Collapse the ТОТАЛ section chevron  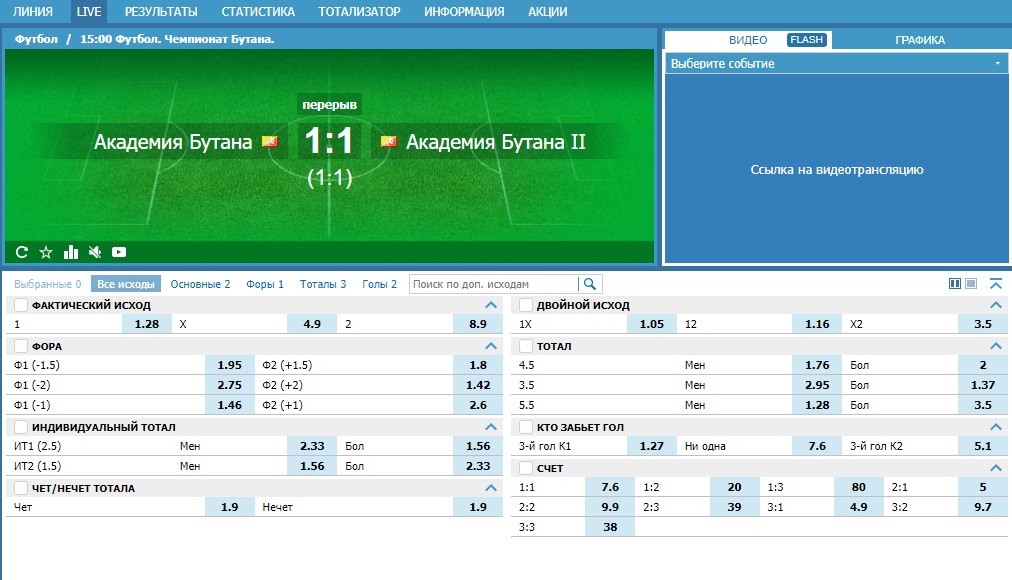pyautogui.click(x=996, y=346)
